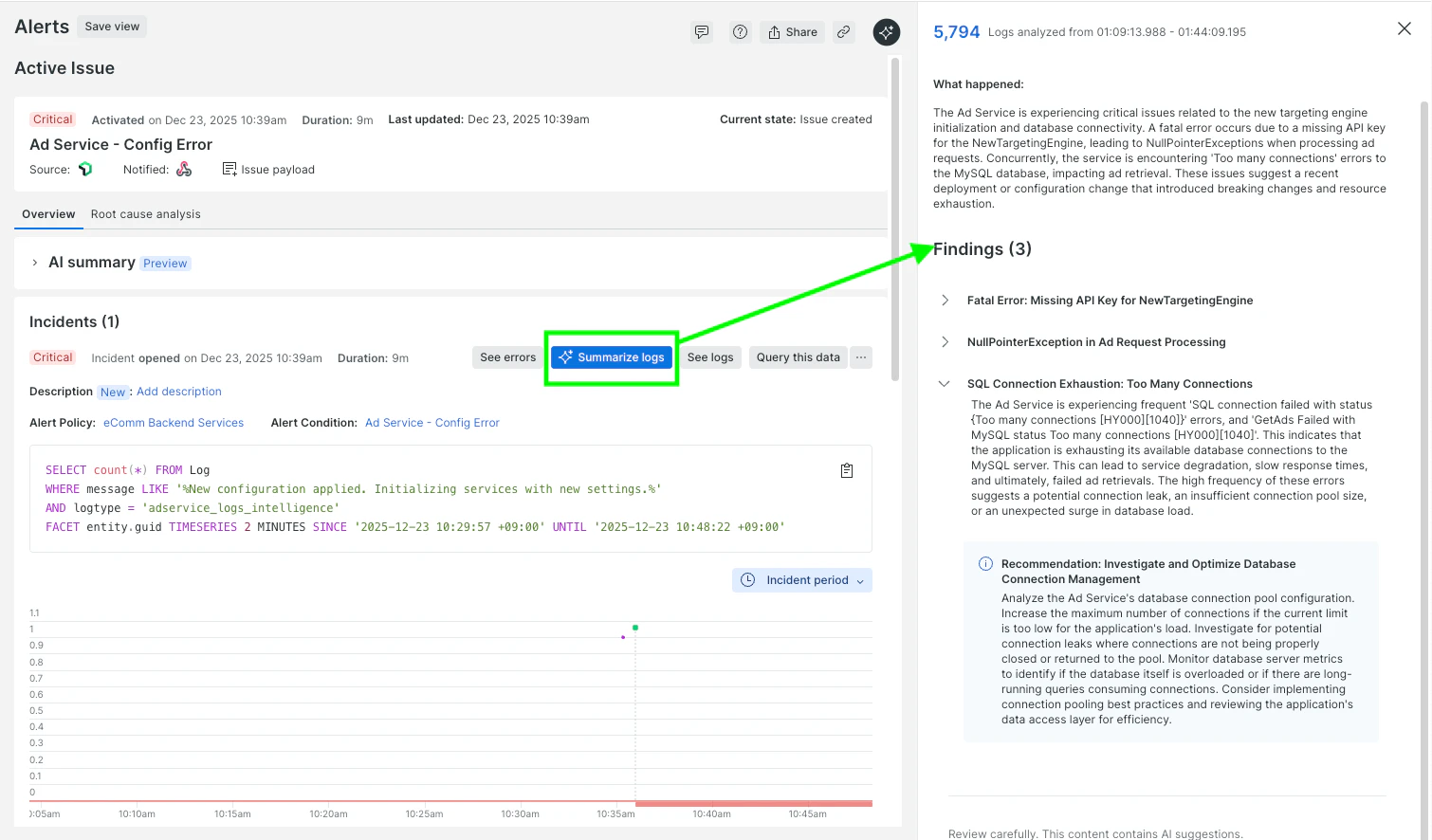Click the recommendation info icon
Image resolution: width=1432 pixels, height=840 pixels.
pos(985,564)
